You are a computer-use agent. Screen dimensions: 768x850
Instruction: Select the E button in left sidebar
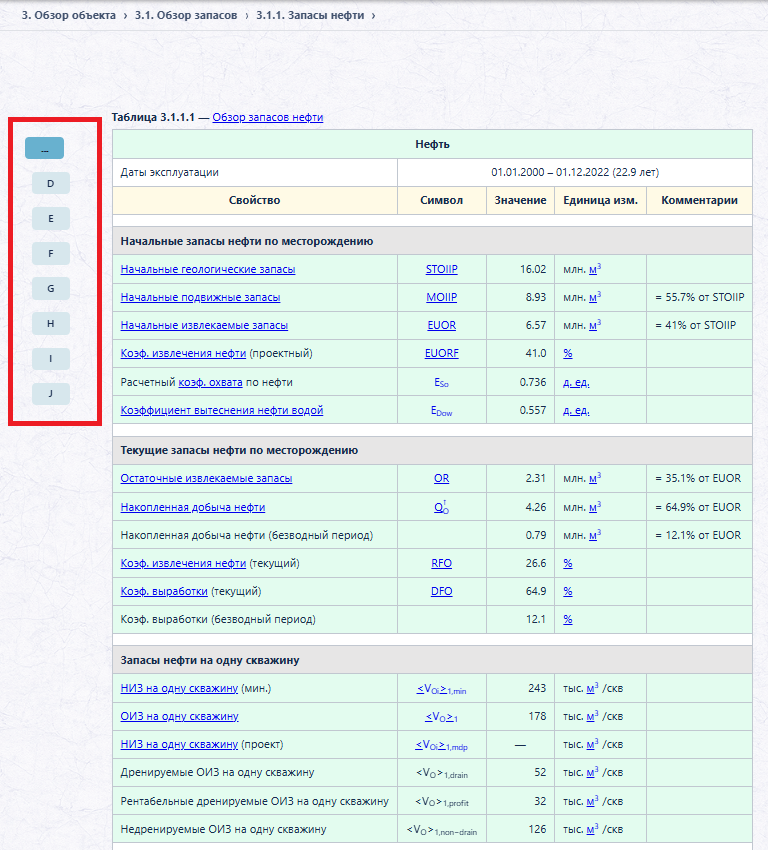[50, 218]
